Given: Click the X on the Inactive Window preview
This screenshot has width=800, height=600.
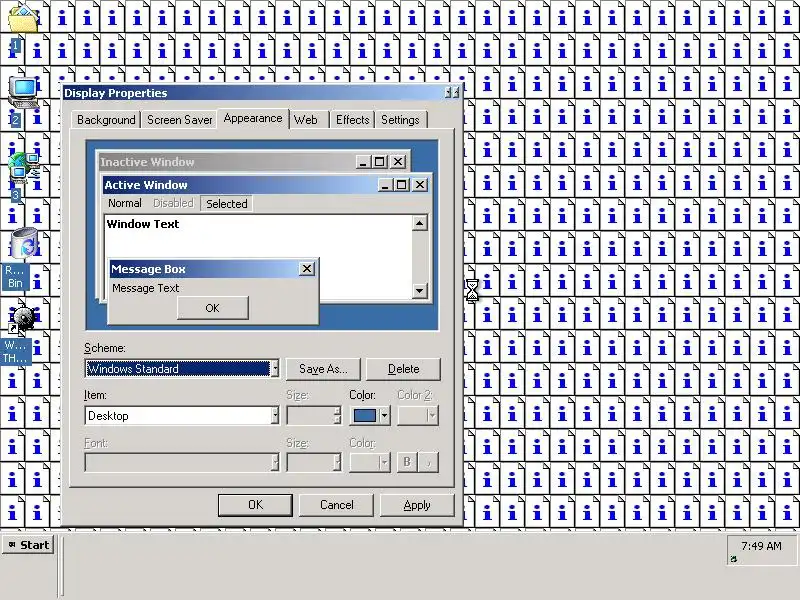Looking at the screenshot, I should click(398, 162).
